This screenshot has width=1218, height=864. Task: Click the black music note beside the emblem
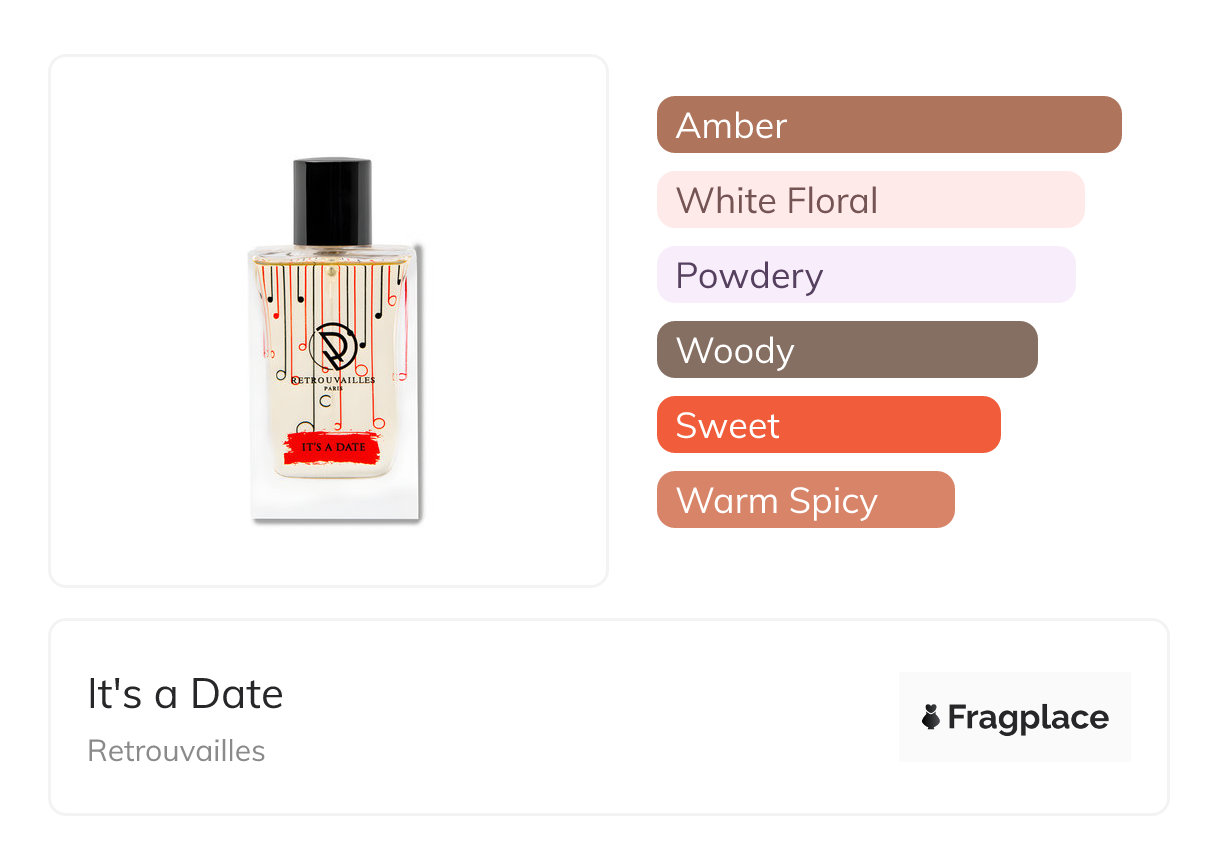point(379,313)
